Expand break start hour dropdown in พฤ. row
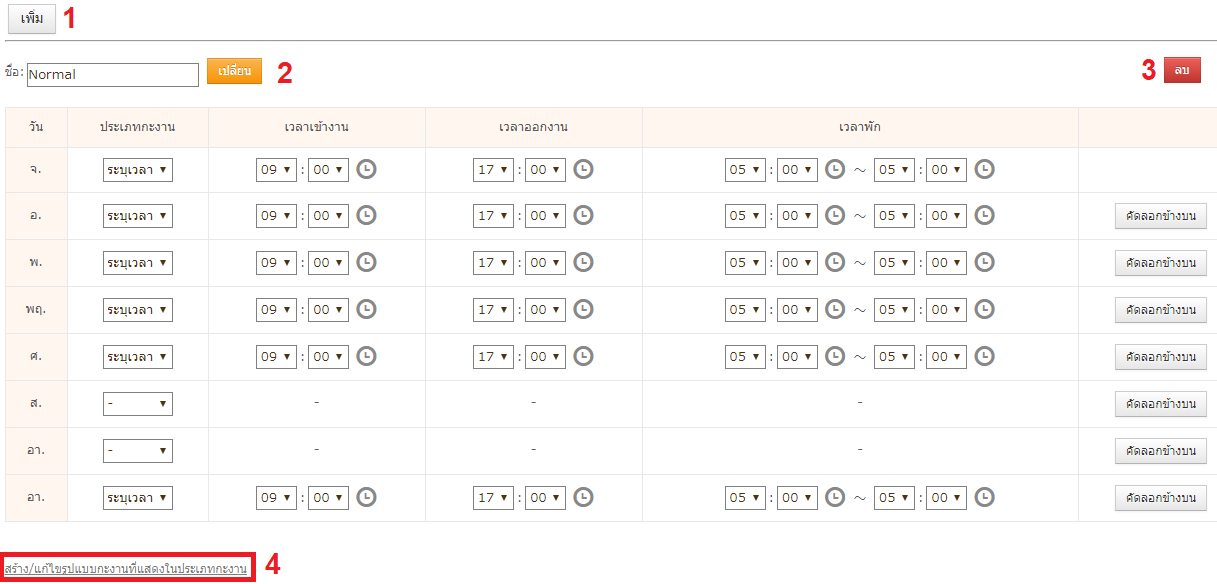This screenshot has height=584, width=1217. (x=745, y=310)
